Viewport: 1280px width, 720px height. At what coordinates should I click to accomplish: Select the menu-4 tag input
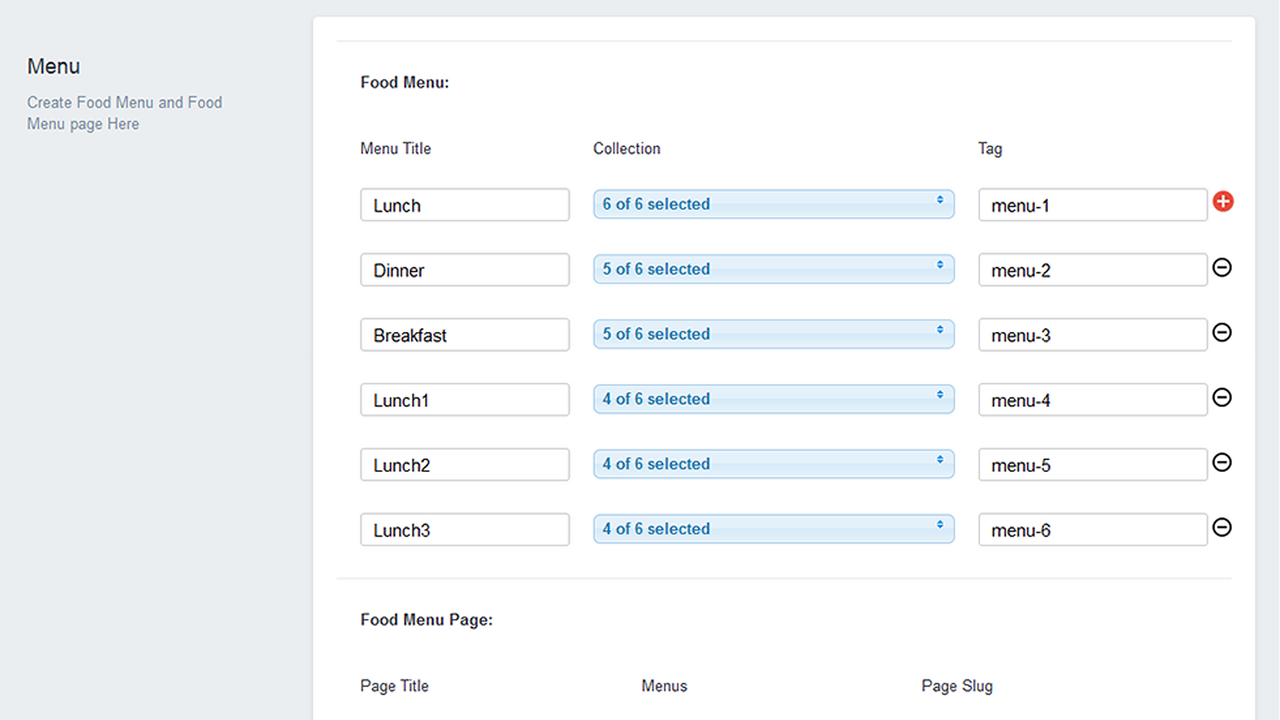click(1092, 399)
